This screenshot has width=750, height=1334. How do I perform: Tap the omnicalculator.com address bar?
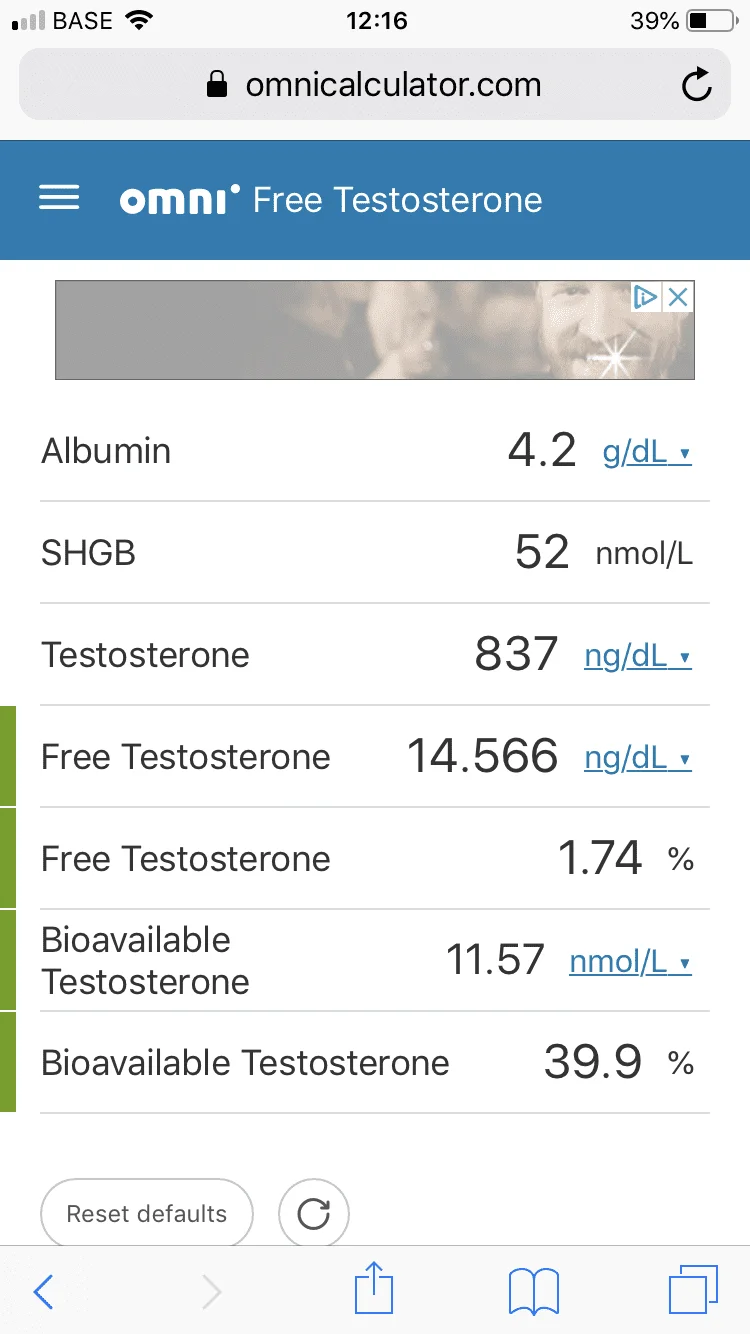(375, 85)
